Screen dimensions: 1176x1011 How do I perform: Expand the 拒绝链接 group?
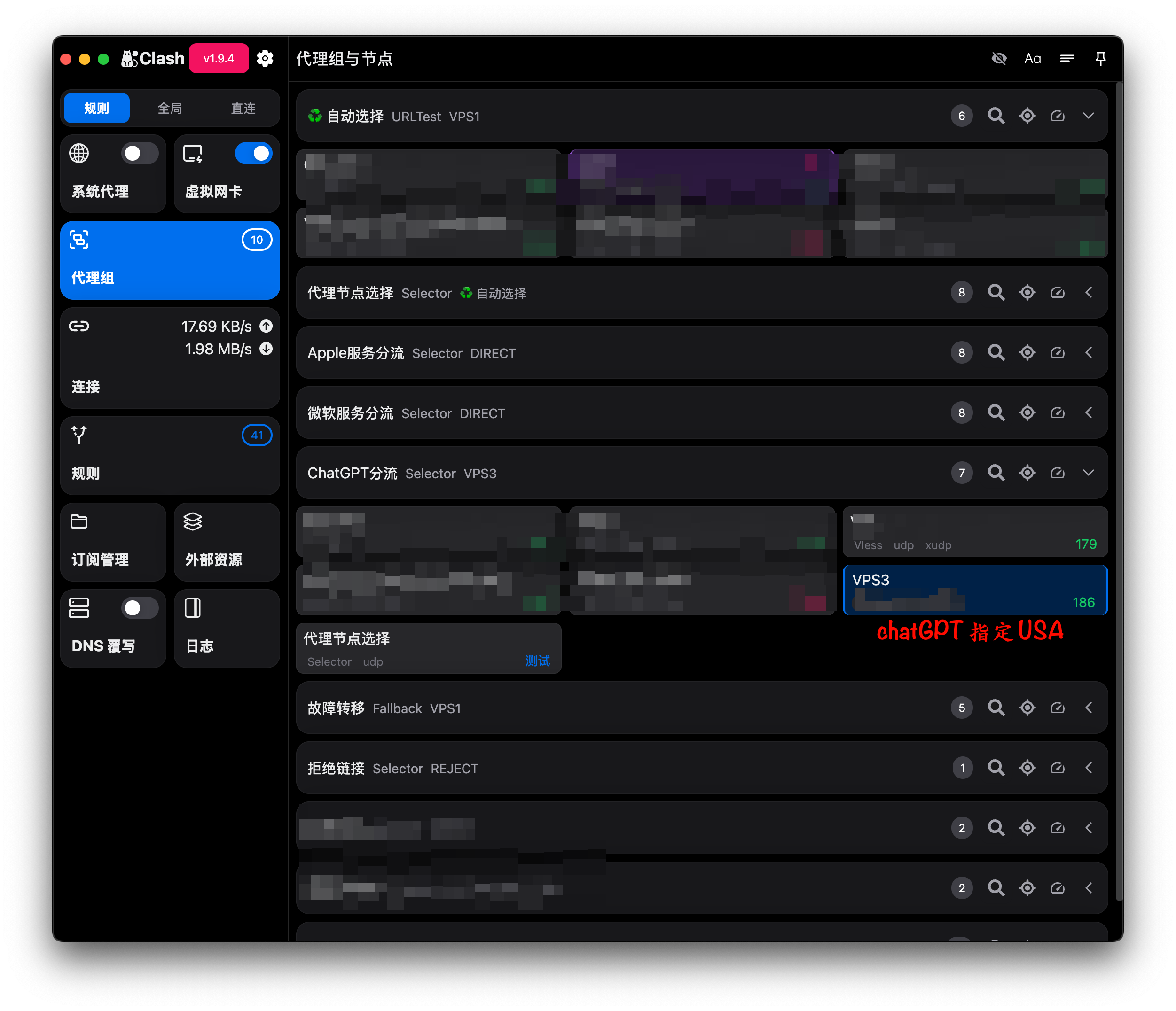coord(1088,768)
